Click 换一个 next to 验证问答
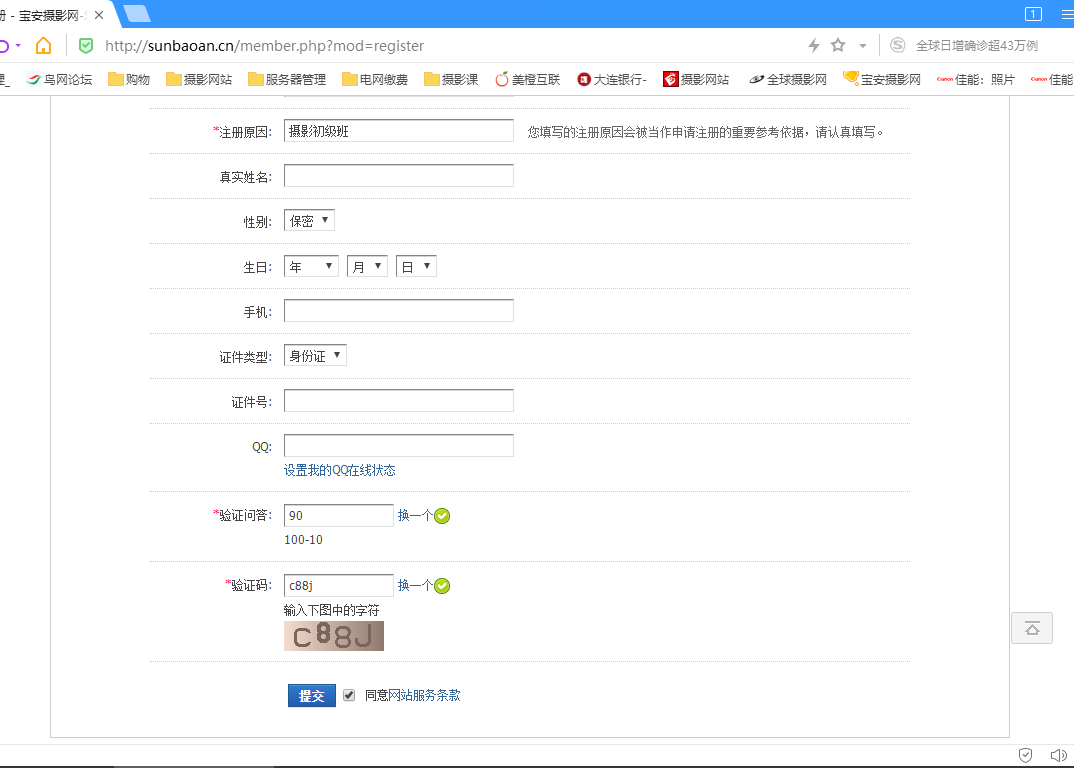The image size is (1074, 768). 415,515
